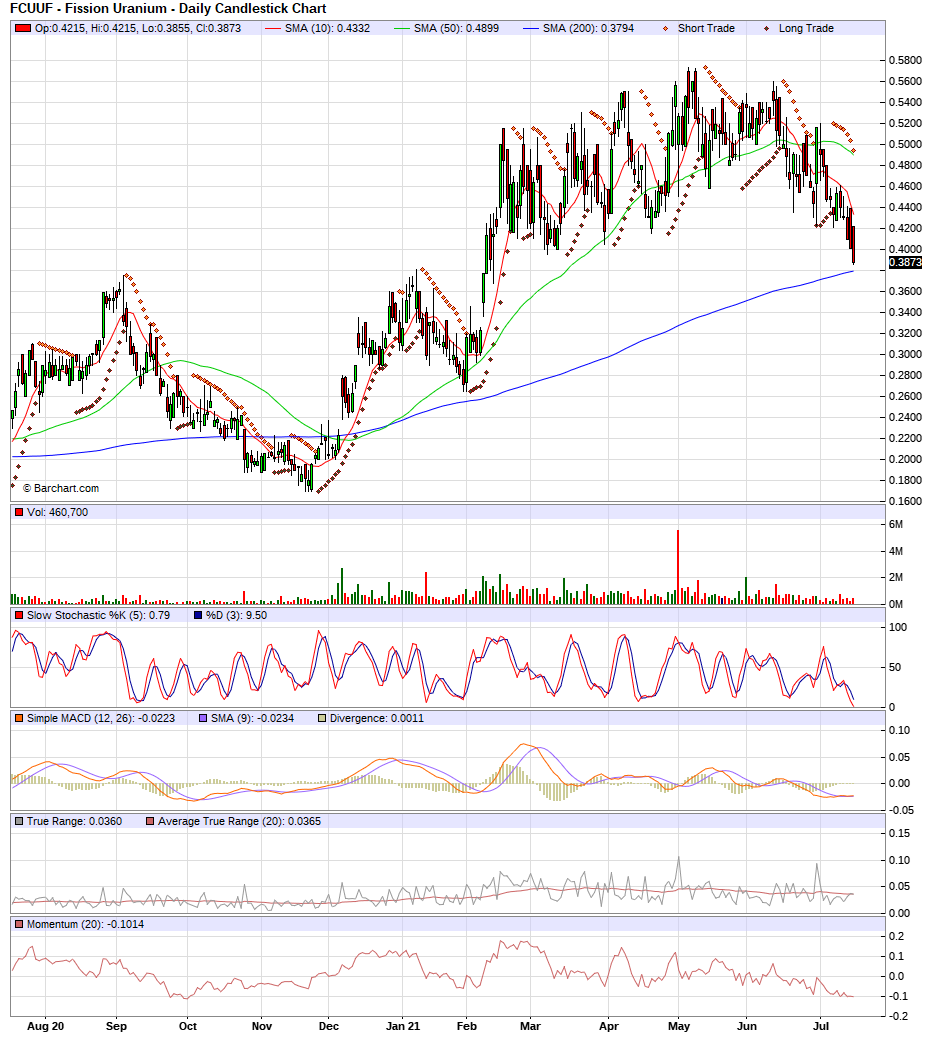Click the red OHLC legend swatch

(x=23, y=28)
